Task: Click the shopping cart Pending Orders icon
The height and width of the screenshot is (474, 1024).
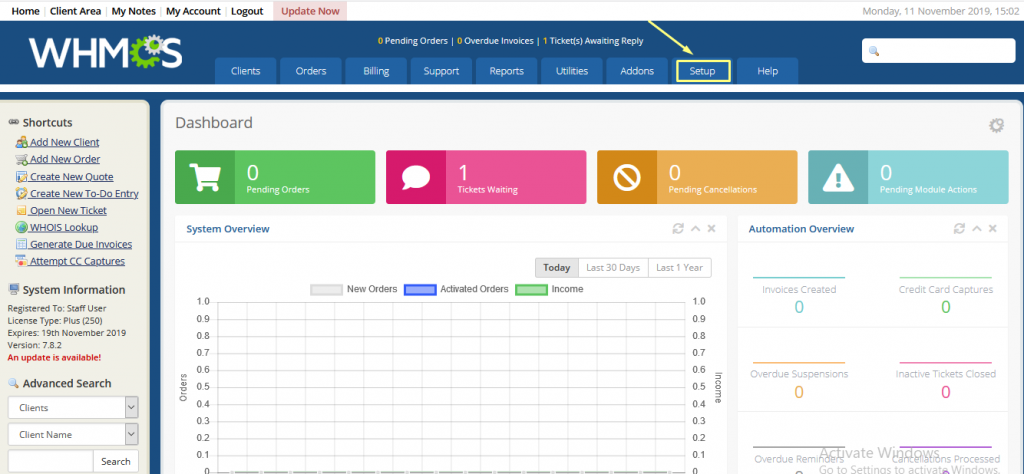Action: pyautogui.click(x=204, y=177)
